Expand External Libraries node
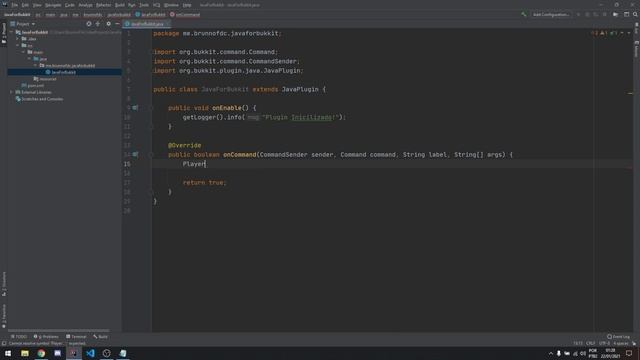The width and height of the screenshot is (640, 360). pos(12,92)
